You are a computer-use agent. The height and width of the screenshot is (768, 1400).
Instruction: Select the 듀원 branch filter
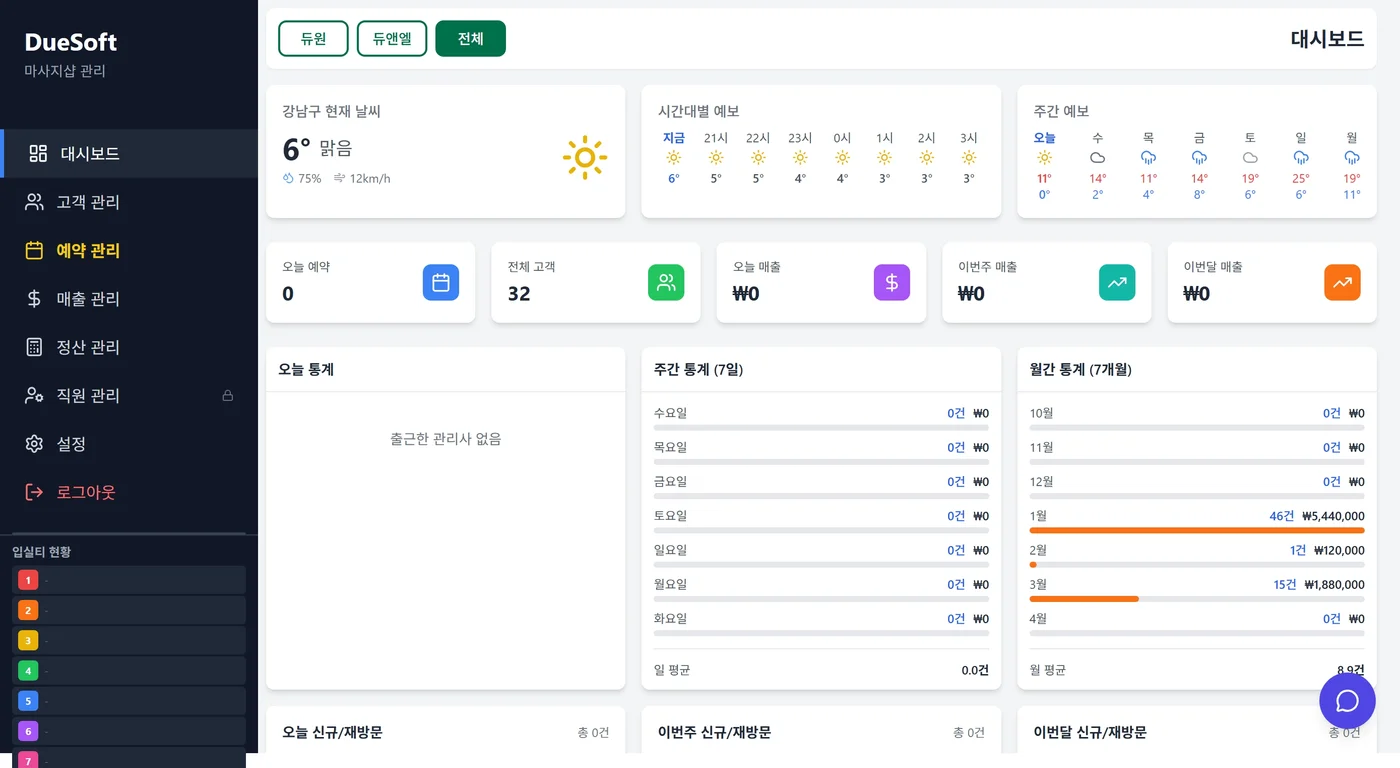click(313, 39)
